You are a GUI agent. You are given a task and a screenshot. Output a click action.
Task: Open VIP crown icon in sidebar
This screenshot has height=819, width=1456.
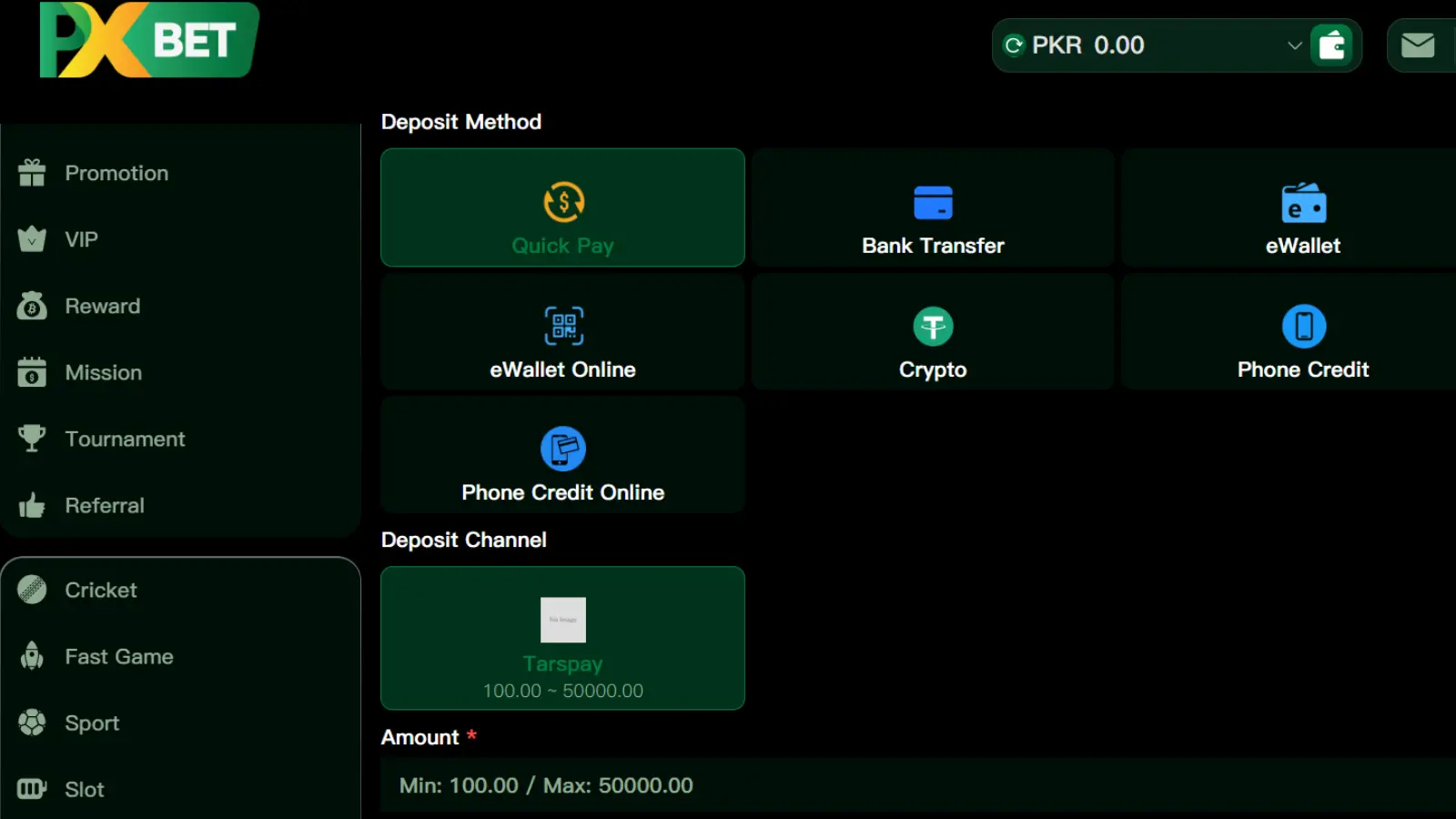pos(32,238)
